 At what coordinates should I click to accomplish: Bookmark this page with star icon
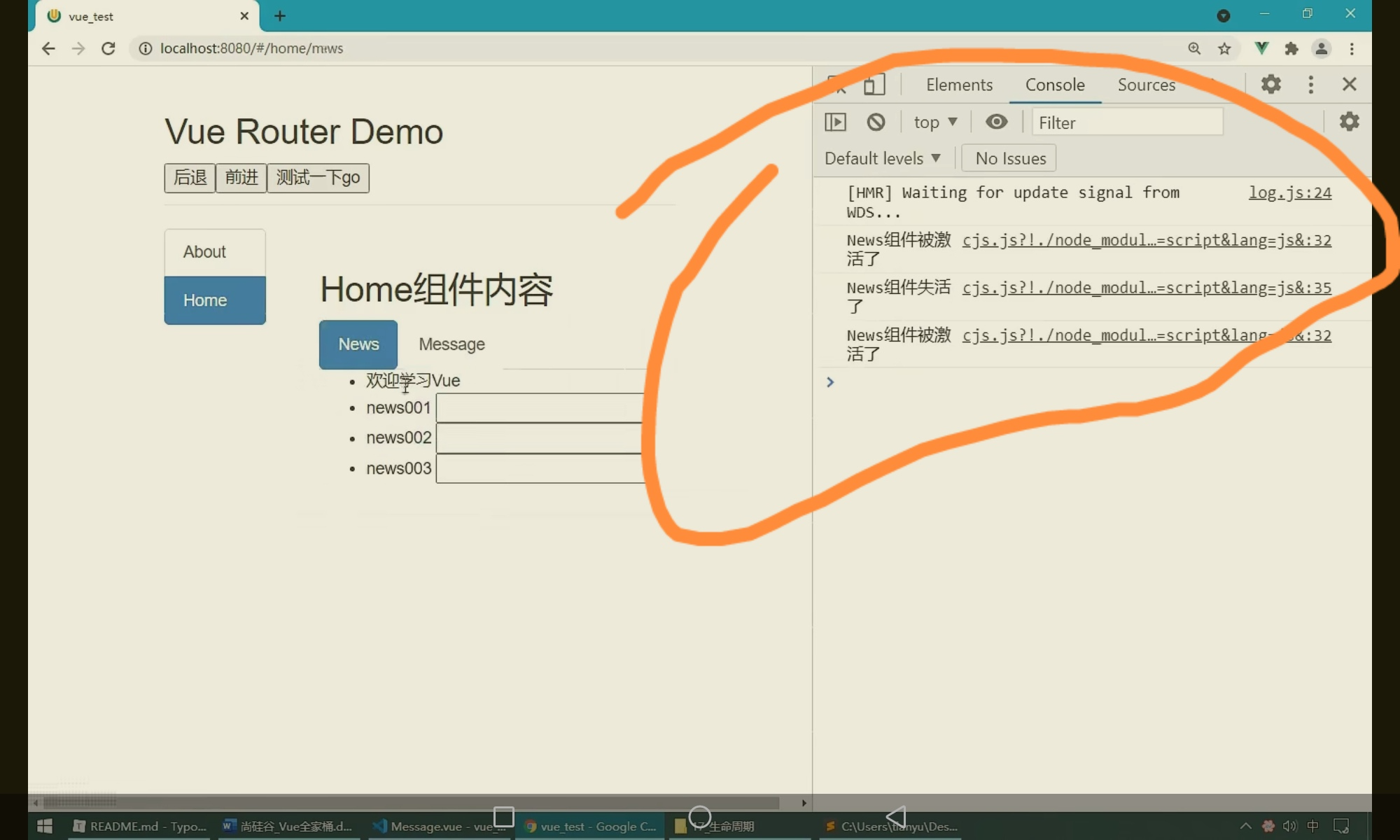tap(1224, 48)
